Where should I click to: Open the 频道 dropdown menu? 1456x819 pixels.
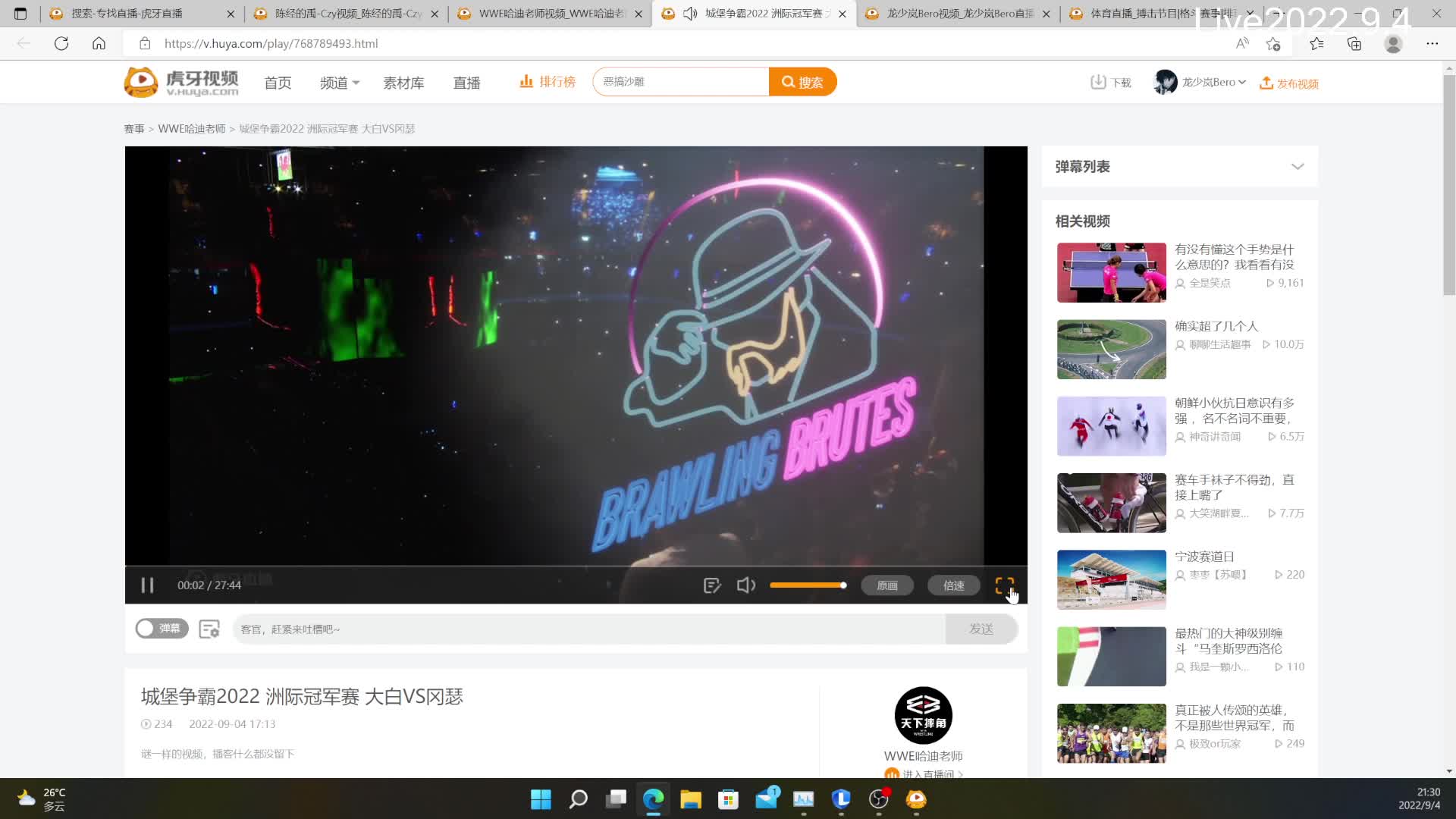point(339,83)
